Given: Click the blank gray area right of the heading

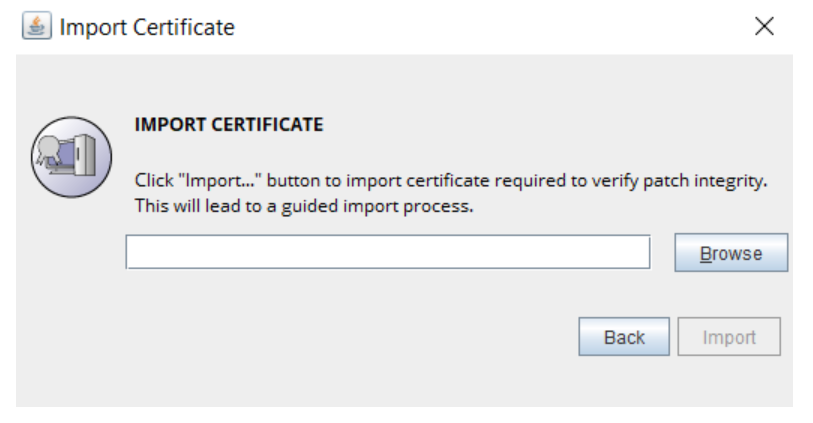Looking at the screenshot, I should 550,125.
